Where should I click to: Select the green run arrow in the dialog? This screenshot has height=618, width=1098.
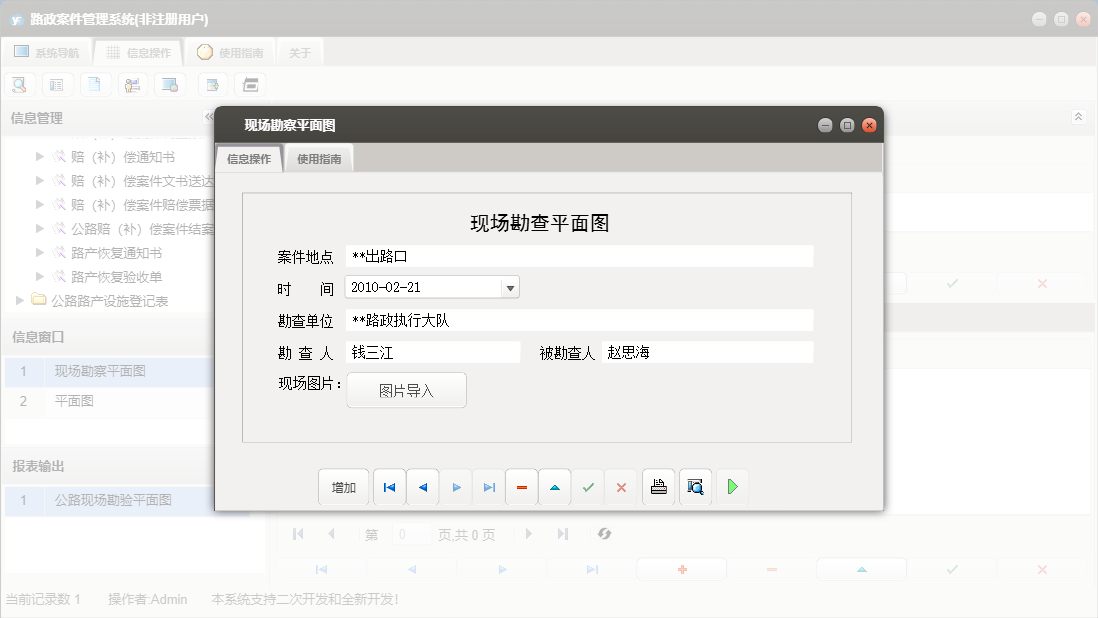pyautogui.click(x=731, y=487)
